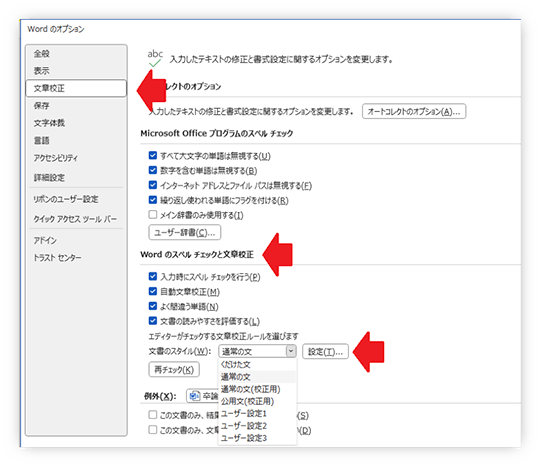Viewport: 539px width, 466px height.
Task: Open クイック アクセス ツール バー category
Action: [75, 219]
